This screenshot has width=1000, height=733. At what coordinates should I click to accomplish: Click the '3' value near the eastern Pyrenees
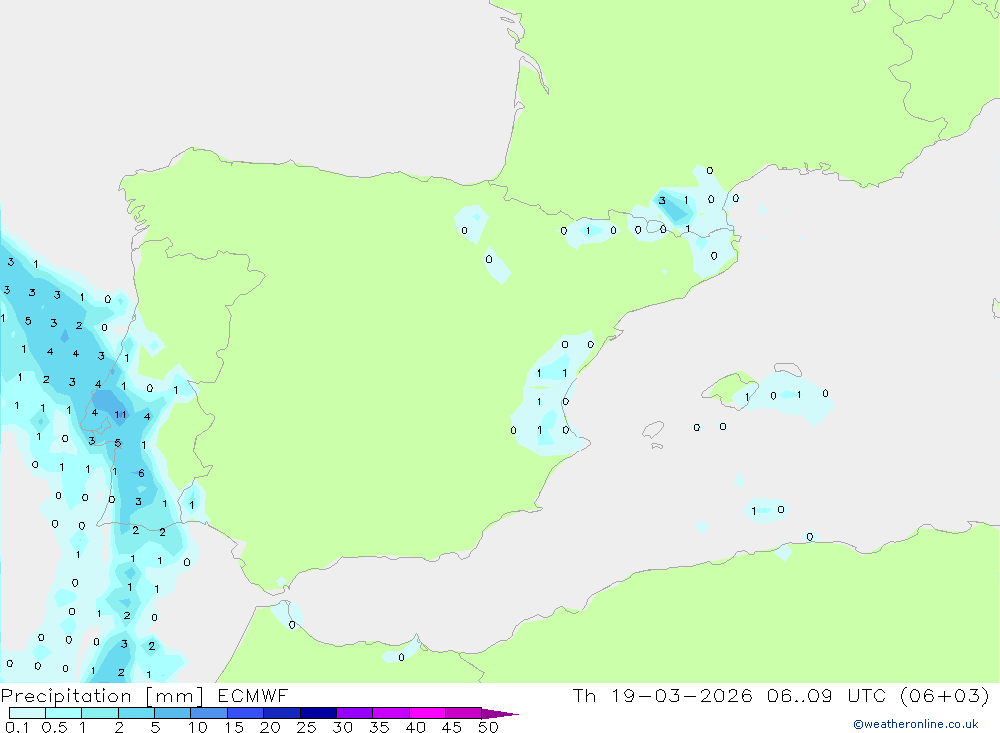pos(662,201)
